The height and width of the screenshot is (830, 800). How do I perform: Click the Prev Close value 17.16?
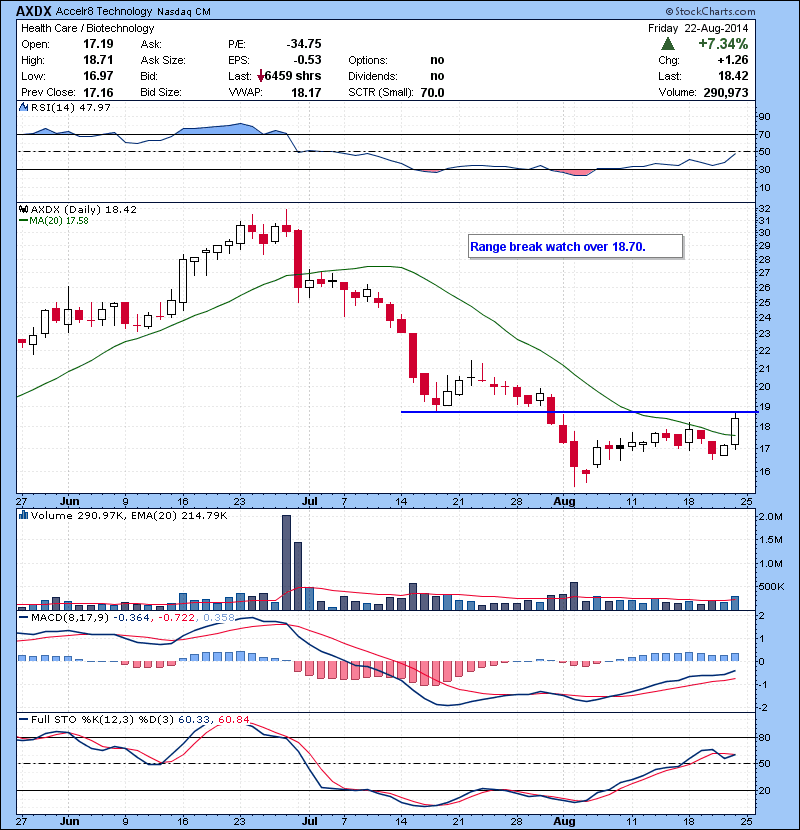[98, 92]
